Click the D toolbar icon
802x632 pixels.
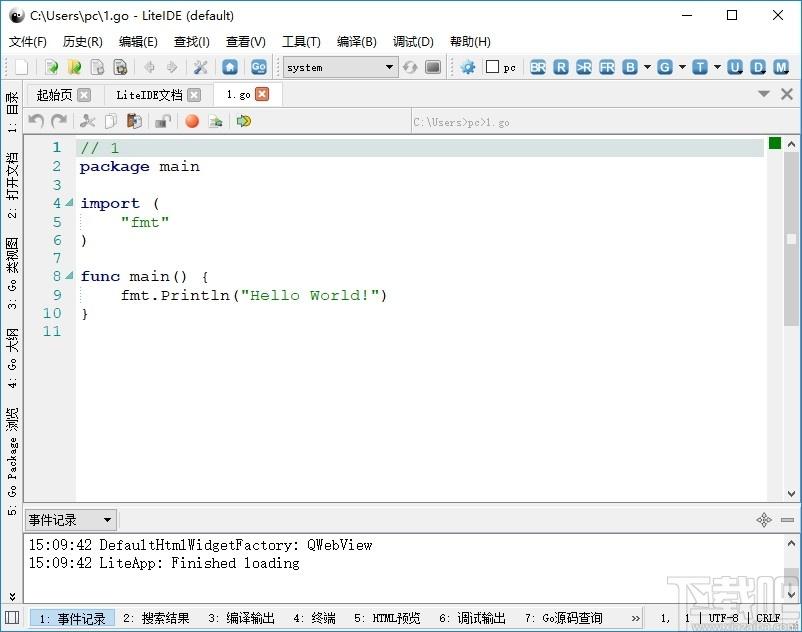click(758, 67)
